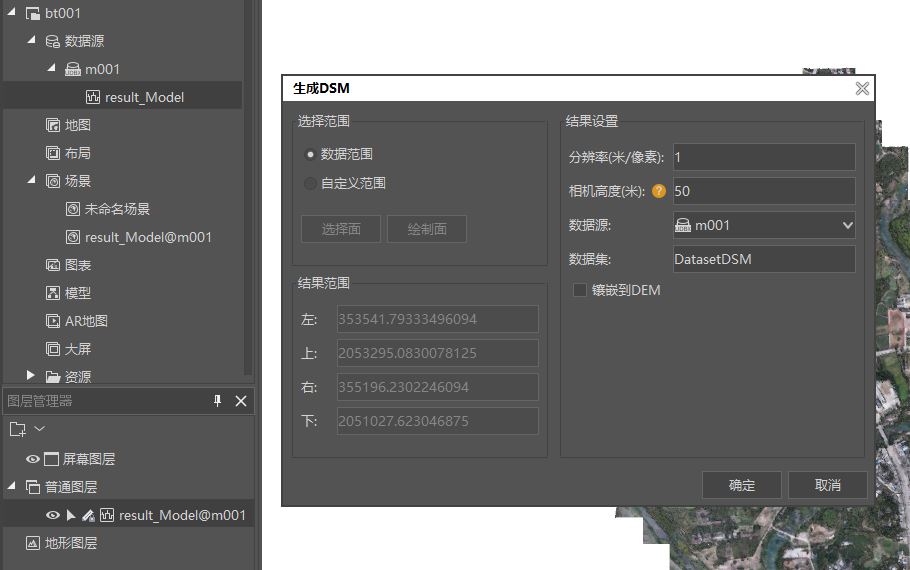Click the 未命名场景 scene icon
Screen dimensions: 910x570
73,209
